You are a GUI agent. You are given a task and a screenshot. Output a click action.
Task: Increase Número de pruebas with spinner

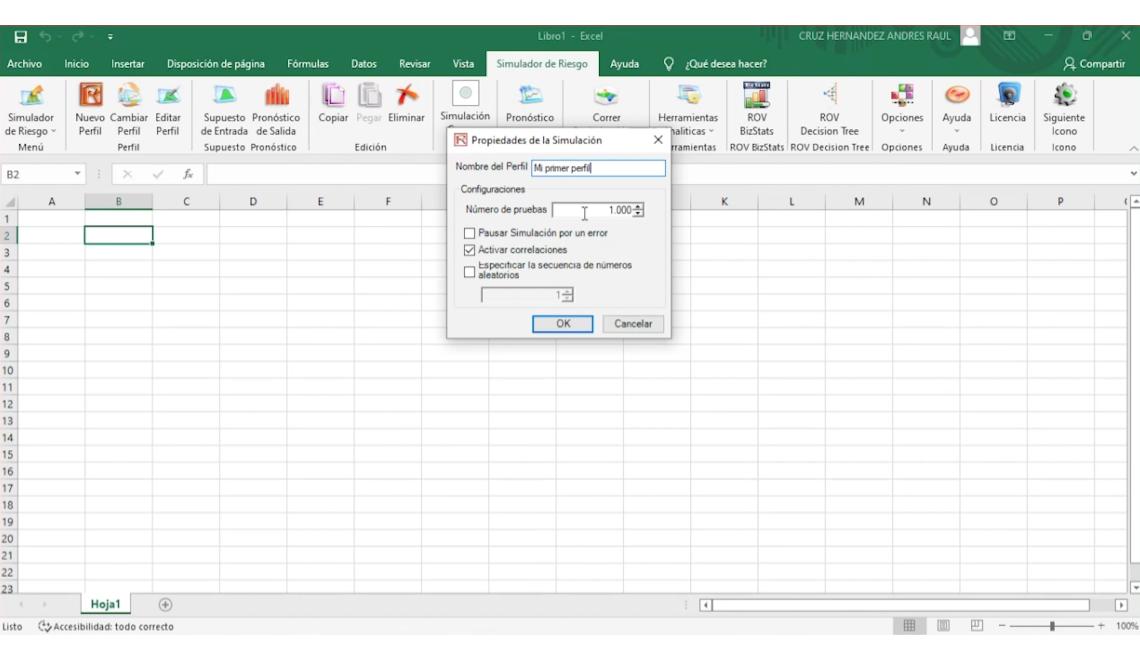(x=638, y=206)
